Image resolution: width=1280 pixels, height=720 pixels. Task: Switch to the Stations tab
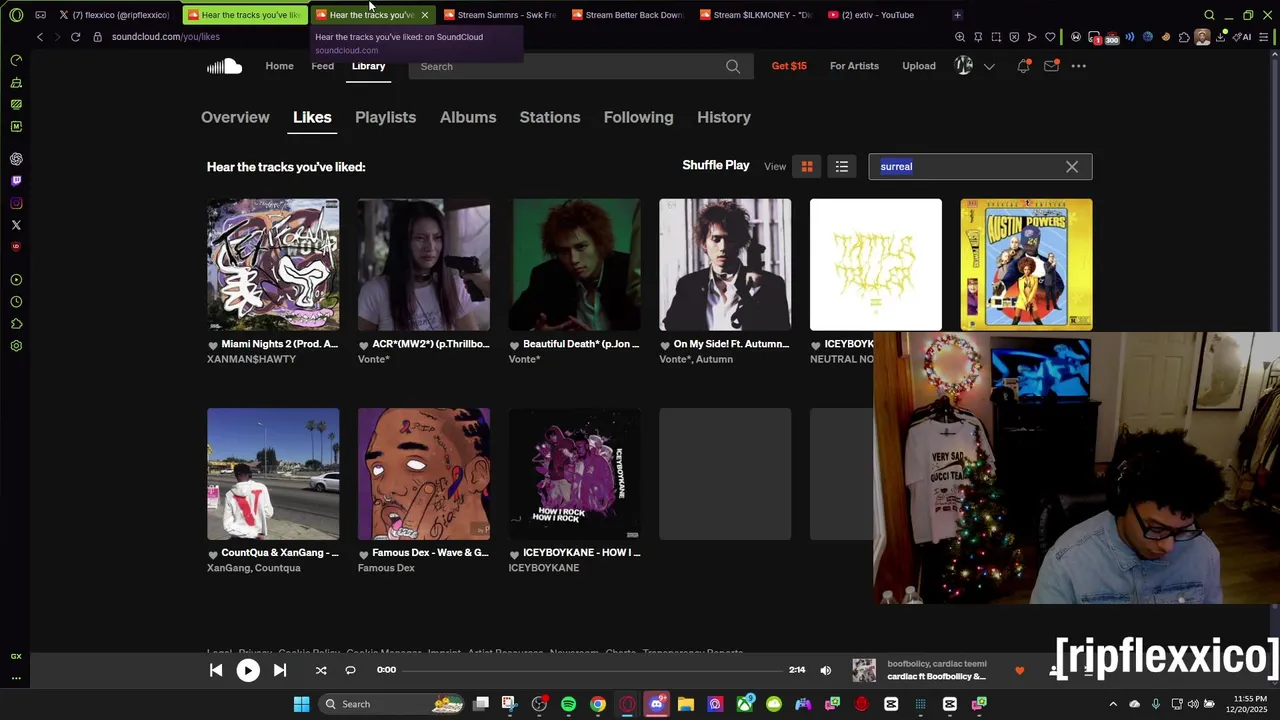[x=550, y=117]
